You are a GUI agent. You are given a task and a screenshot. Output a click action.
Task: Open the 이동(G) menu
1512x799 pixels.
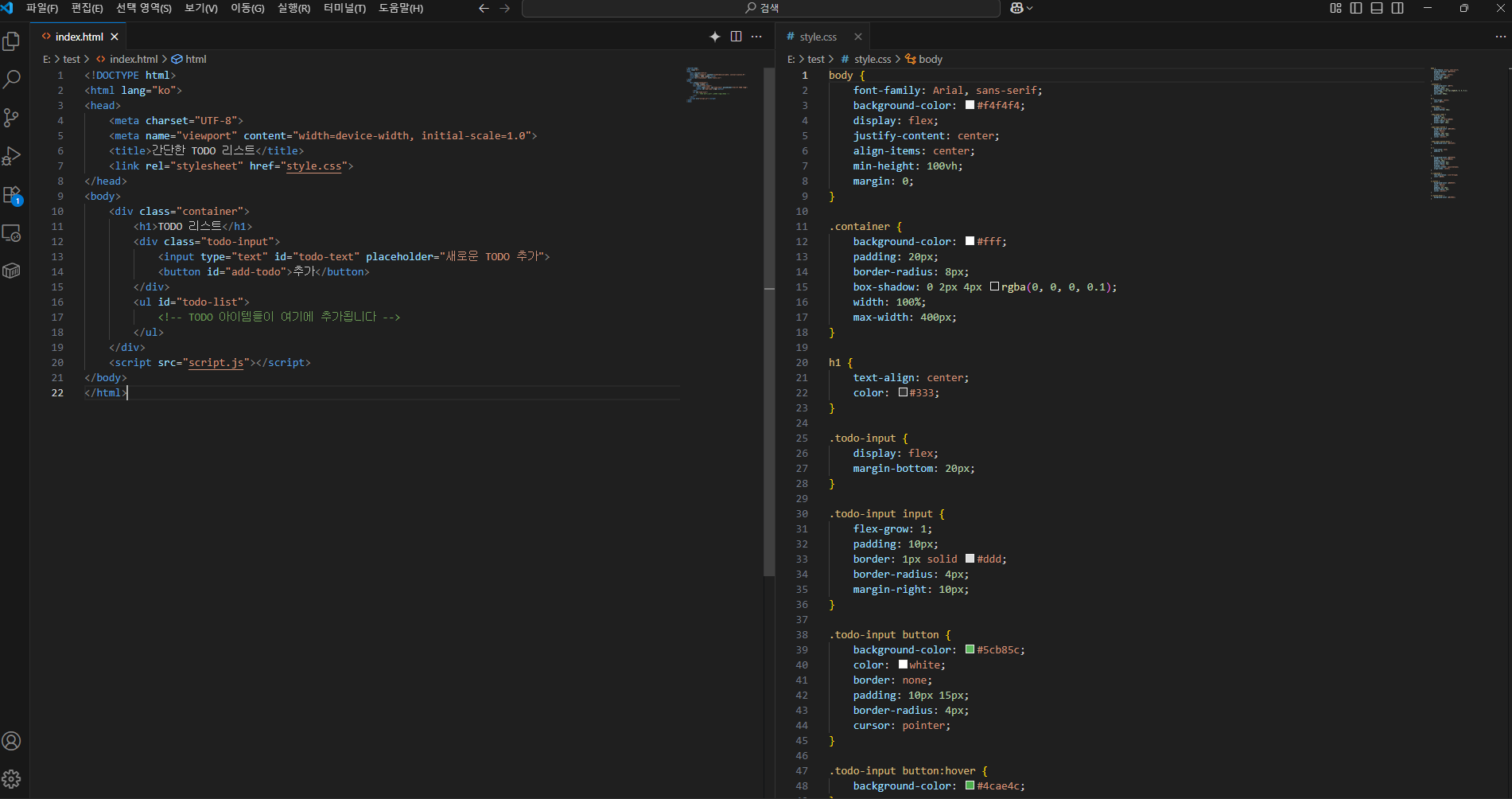point(247,8)
